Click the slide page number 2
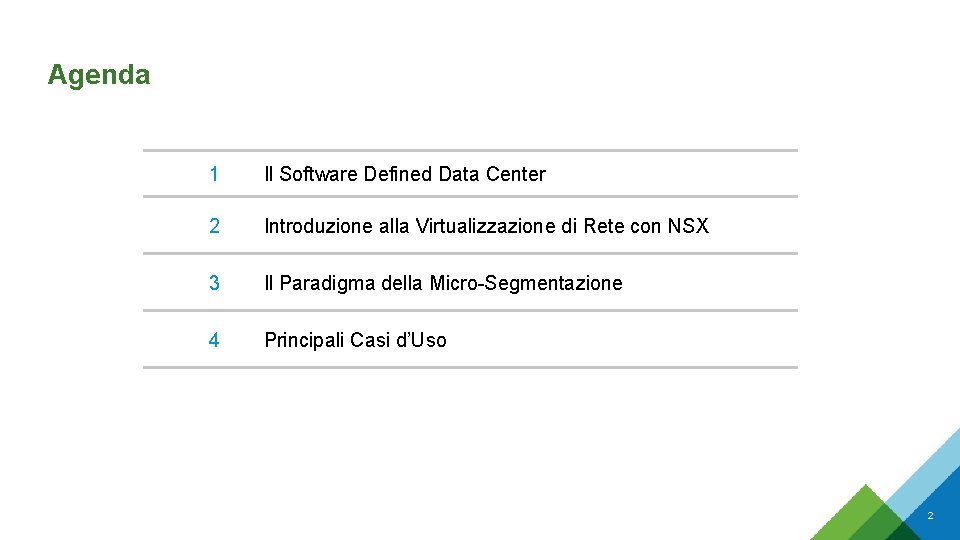960x540 pixels. [930, 516]
